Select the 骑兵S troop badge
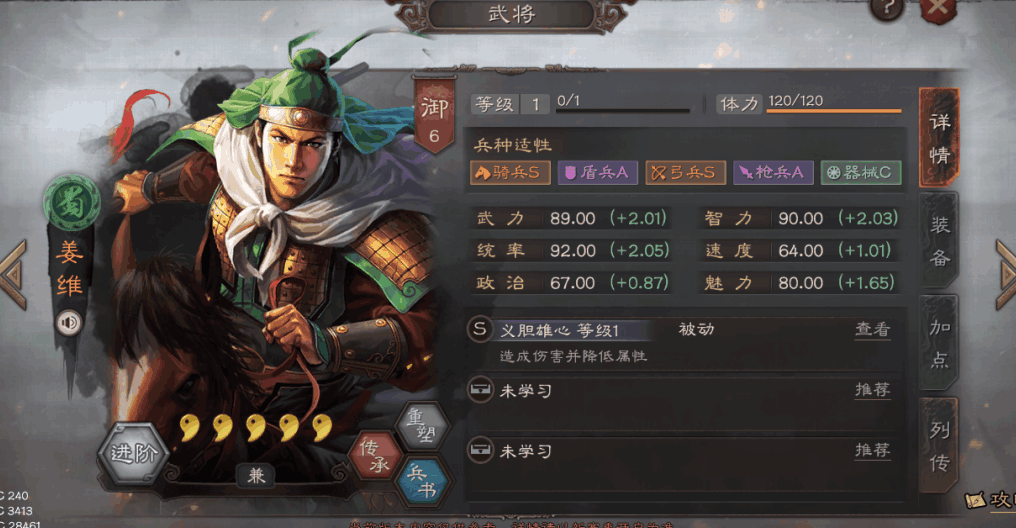The width and height of the screenshot is (1016, 528). pyautogui.click(x=510, y=172)
